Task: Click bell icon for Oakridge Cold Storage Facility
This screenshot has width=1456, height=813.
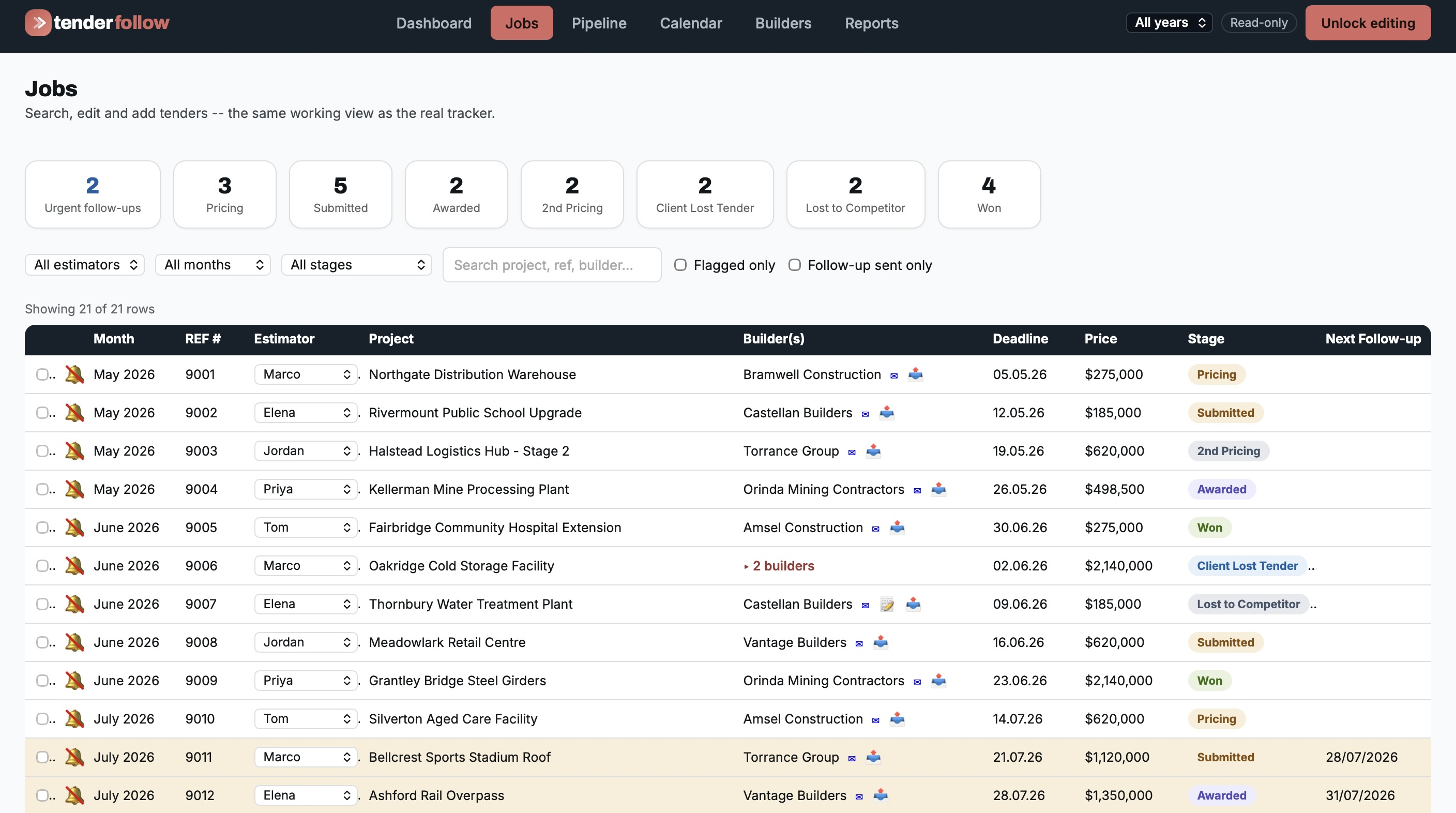Action: pyautogui.click(x=74, y=565)
